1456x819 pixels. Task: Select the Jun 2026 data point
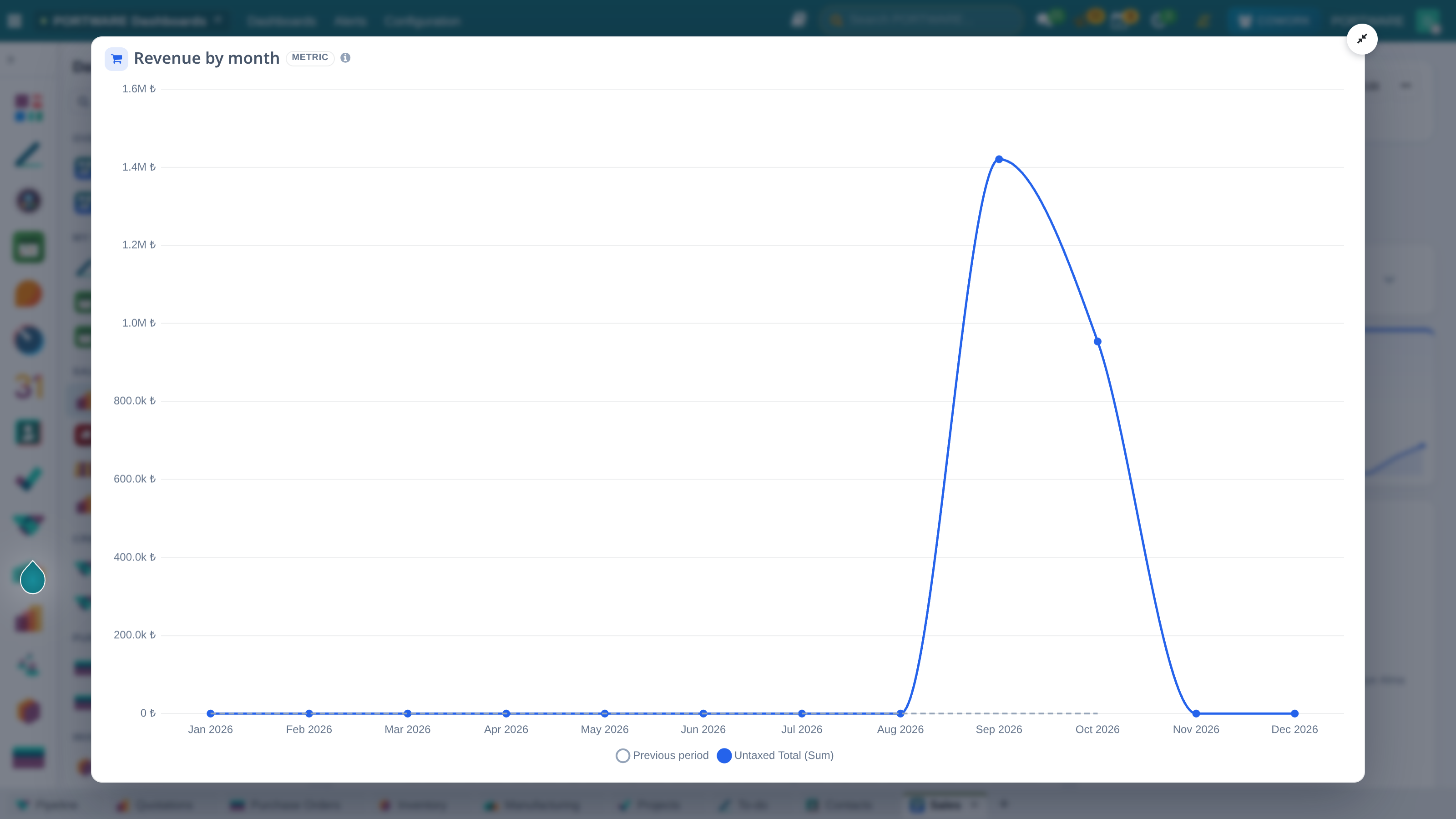703,713
